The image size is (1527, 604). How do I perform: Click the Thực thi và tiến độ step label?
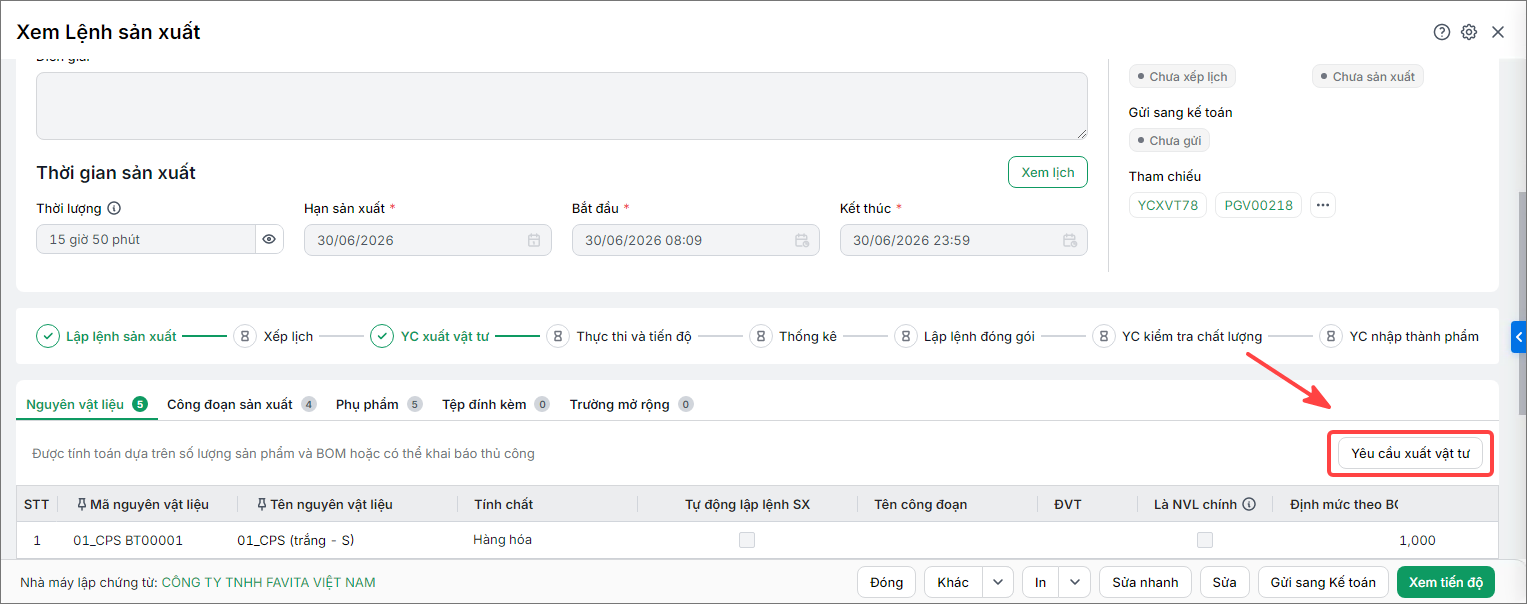point(634,337)
